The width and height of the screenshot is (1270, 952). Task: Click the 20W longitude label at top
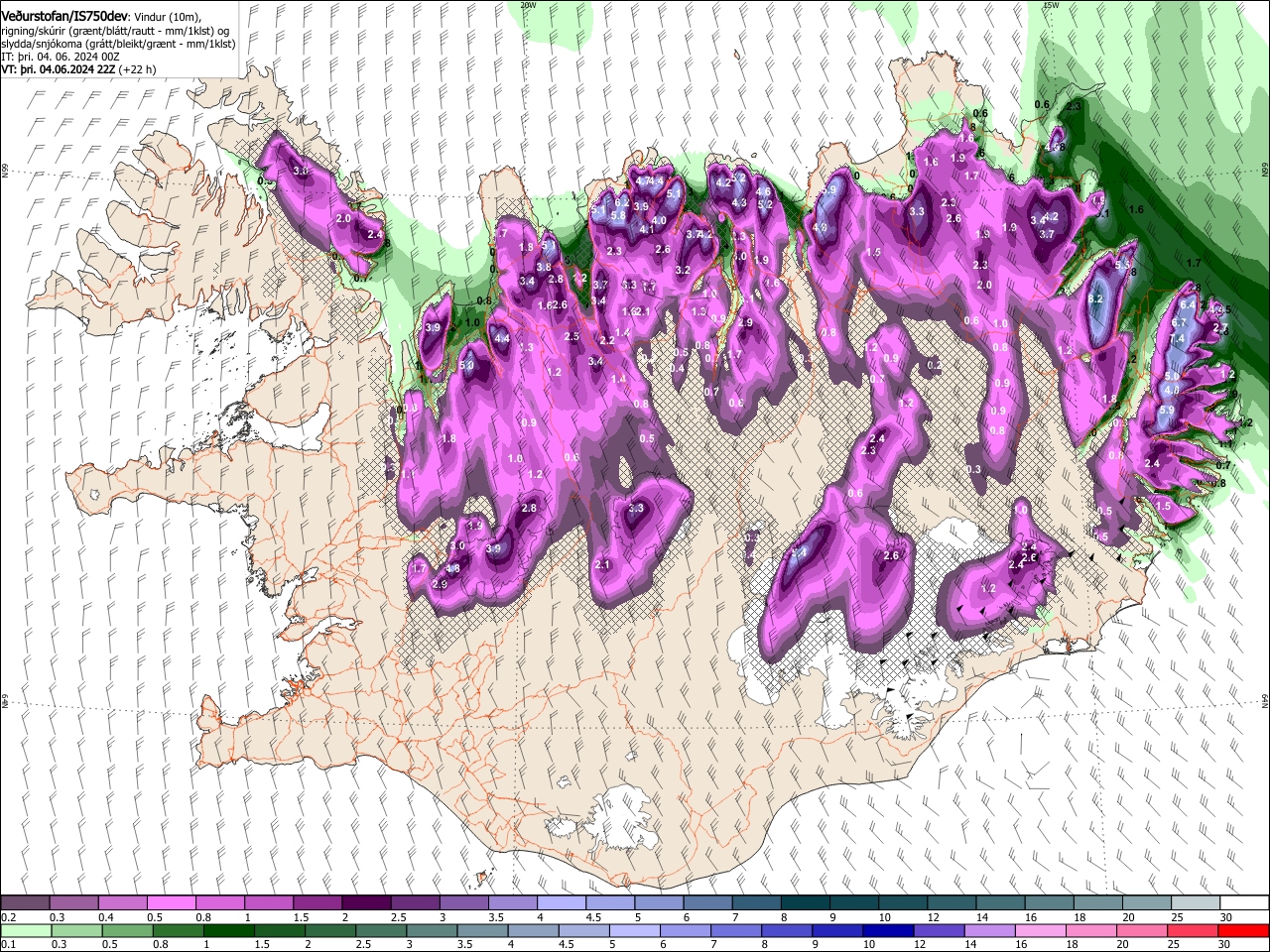tap(528, 4)
